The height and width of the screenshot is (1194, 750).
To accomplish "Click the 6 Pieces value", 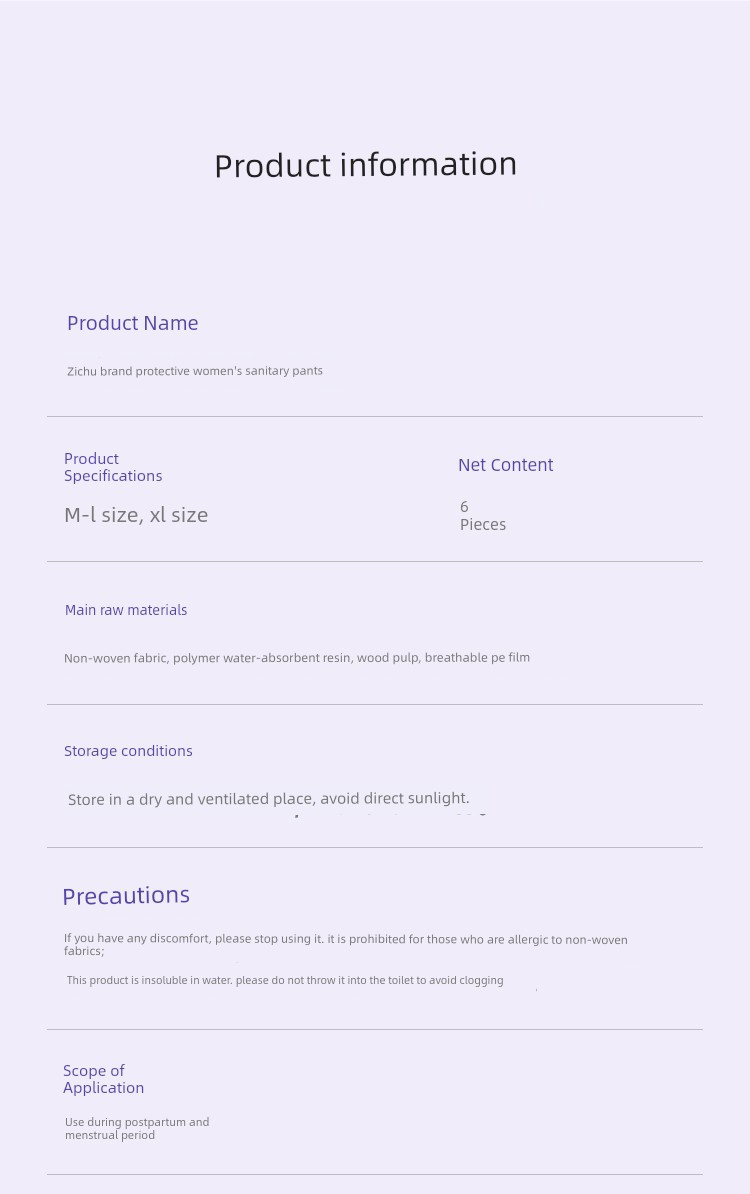I will click(483, 516).
